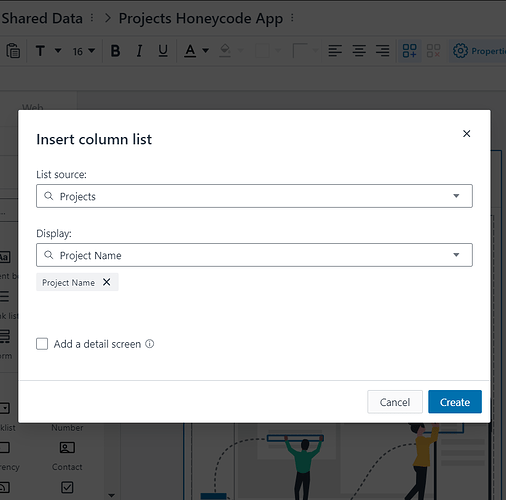Open the font size 16 dropdown
Image resolution: width=506 pixels, height=500 pixels.
pos(84,51)
